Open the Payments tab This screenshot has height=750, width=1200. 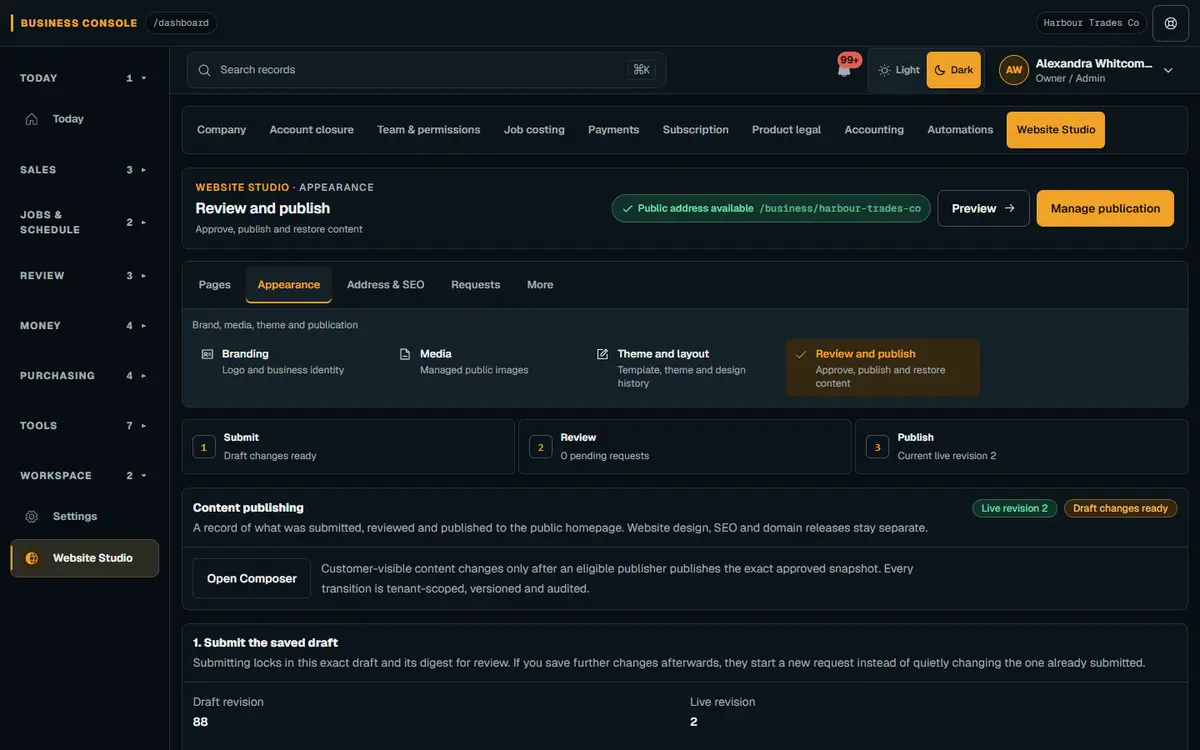[613, 130]
